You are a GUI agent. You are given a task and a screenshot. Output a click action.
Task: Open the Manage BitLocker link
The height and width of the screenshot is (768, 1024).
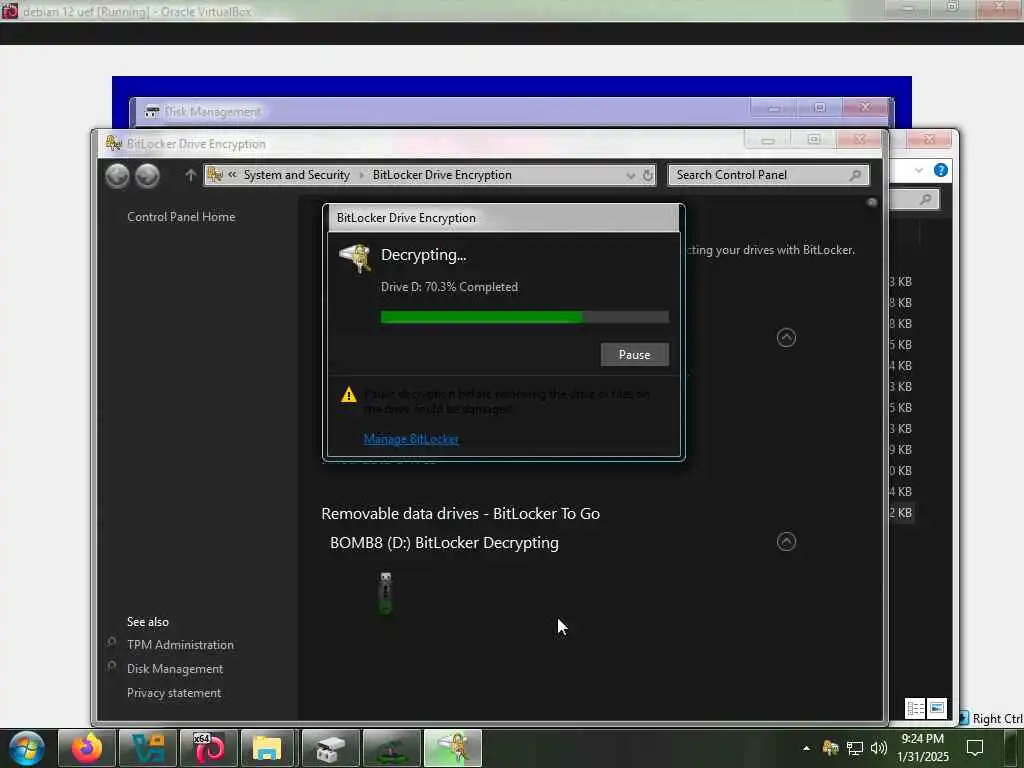click(x=411, y=439)
